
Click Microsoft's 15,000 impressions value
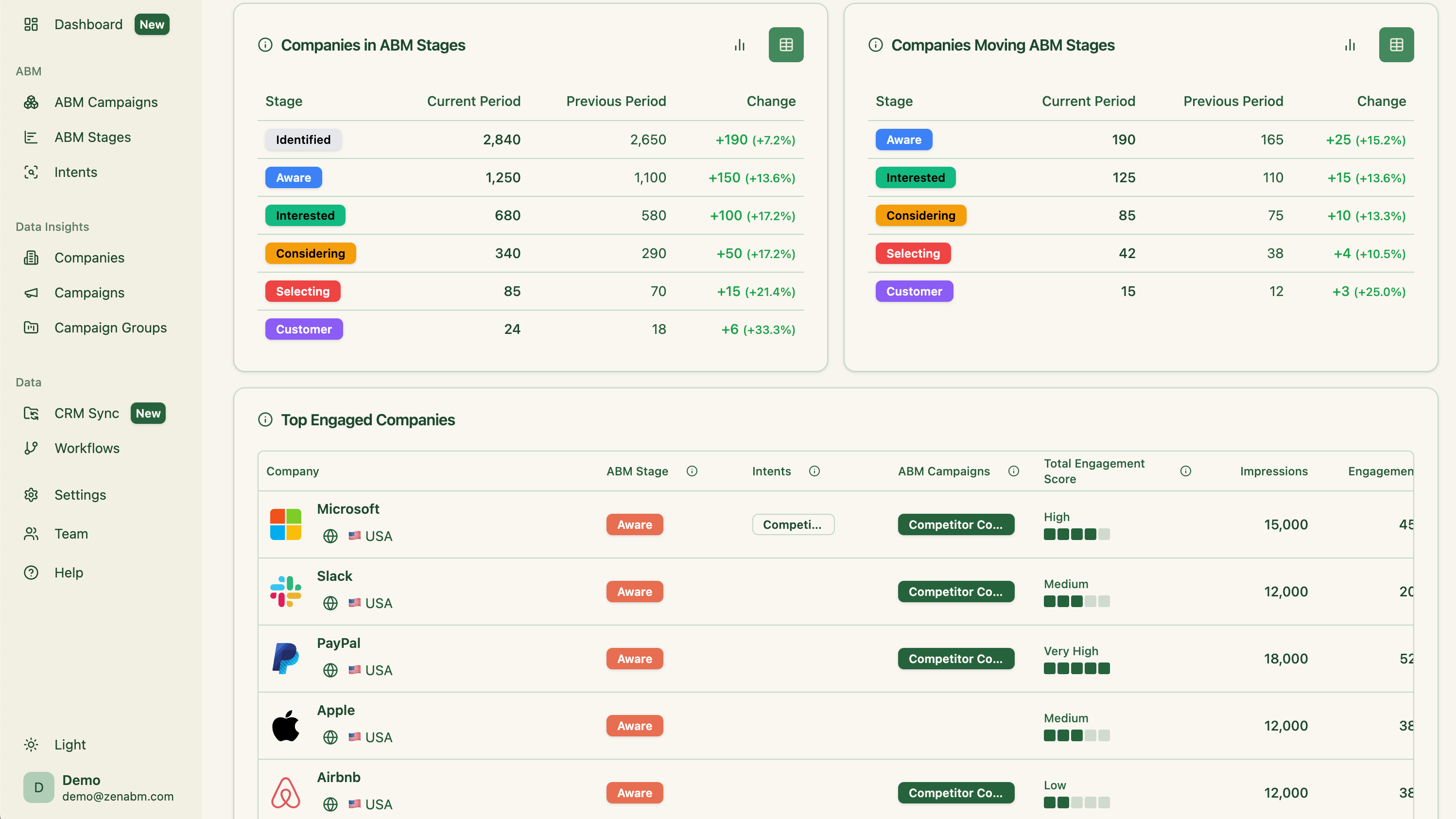1286,524
